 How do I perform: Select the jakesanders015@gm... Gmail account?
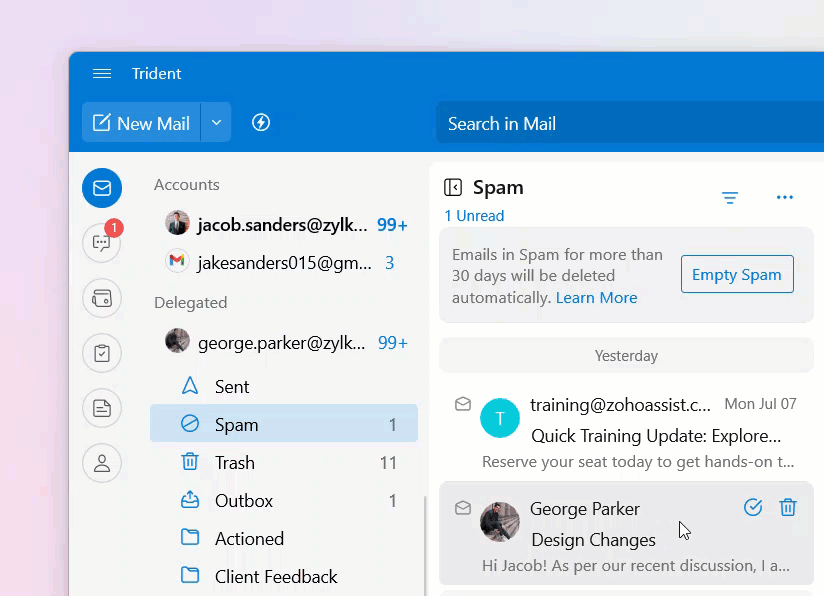pyautogui.click(x=285, y=262)
